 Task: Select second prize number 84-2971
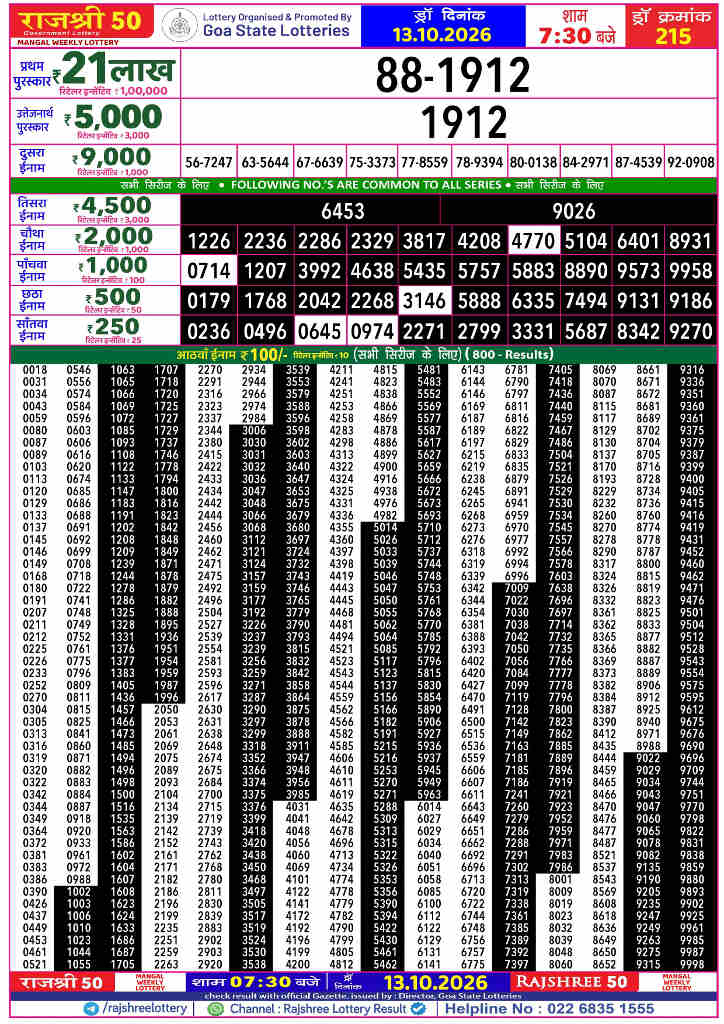tap(586, 162)
